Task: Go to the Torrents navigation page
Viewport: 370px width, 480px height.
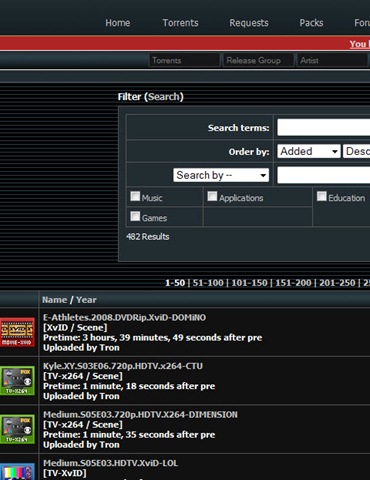Action: (180, 23)
